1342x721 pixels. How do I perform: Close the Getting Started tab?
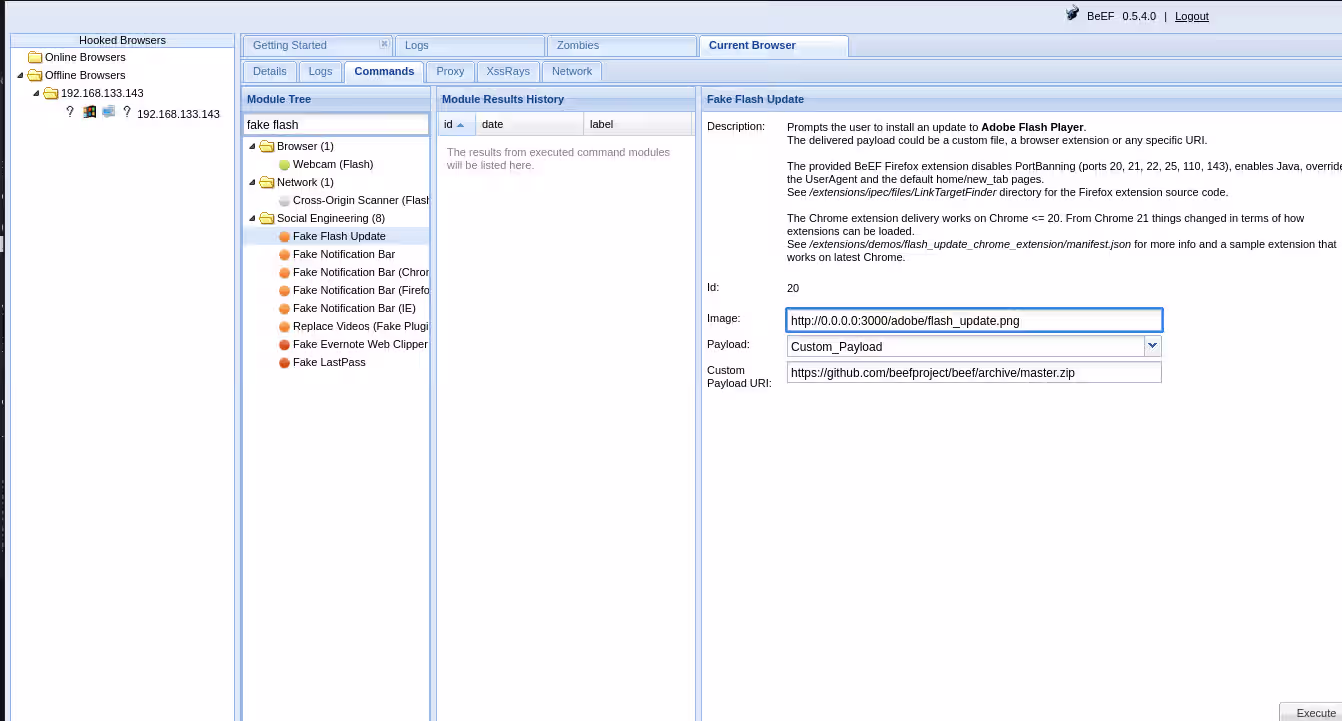click(384, 44)
